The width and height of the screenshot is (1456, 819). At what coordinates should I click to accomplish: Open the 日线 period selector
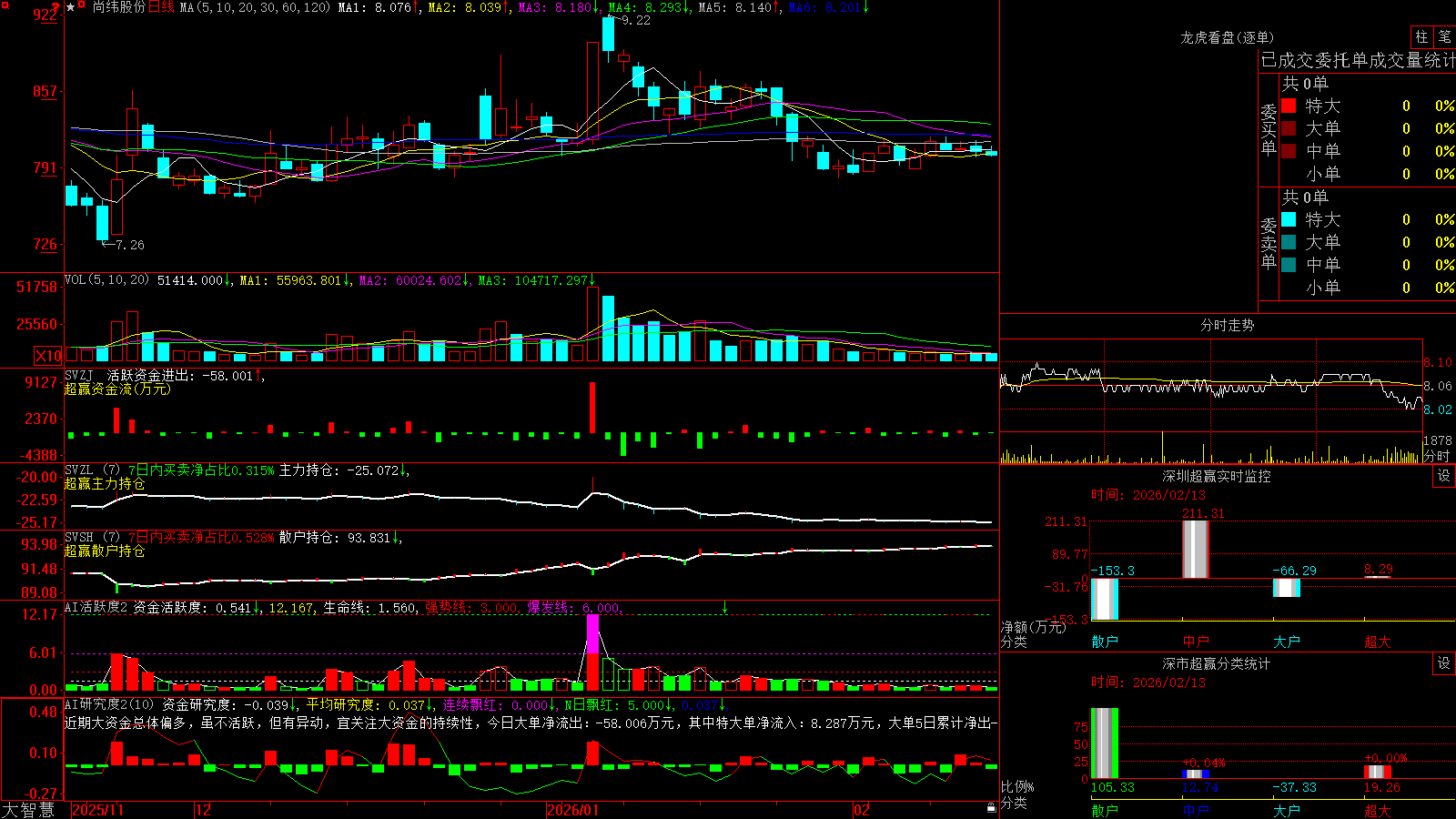pyautogui.click(x=161, y=7)
